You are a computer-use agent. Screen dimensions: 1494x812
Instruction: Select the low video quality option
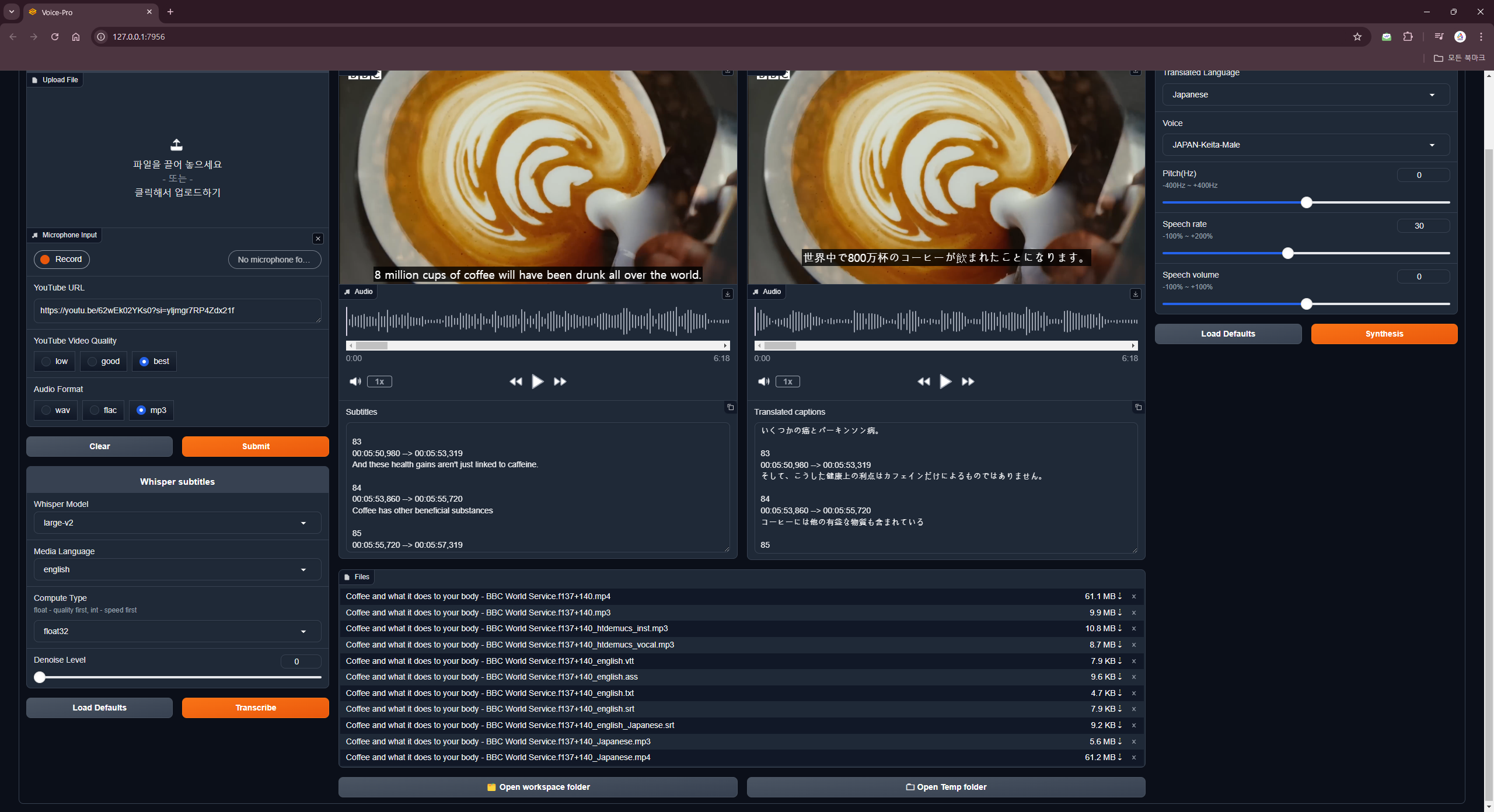[x=47, y=362]
